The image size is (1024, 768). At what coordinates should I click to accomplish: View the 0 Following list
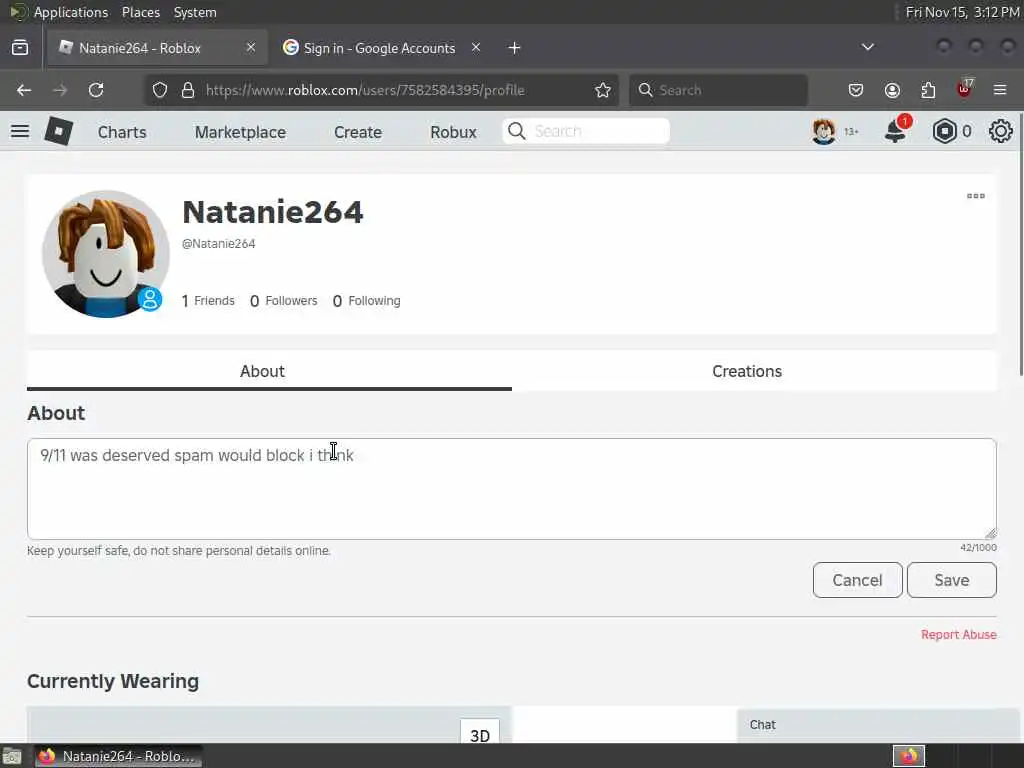click(x=366, y=300)
